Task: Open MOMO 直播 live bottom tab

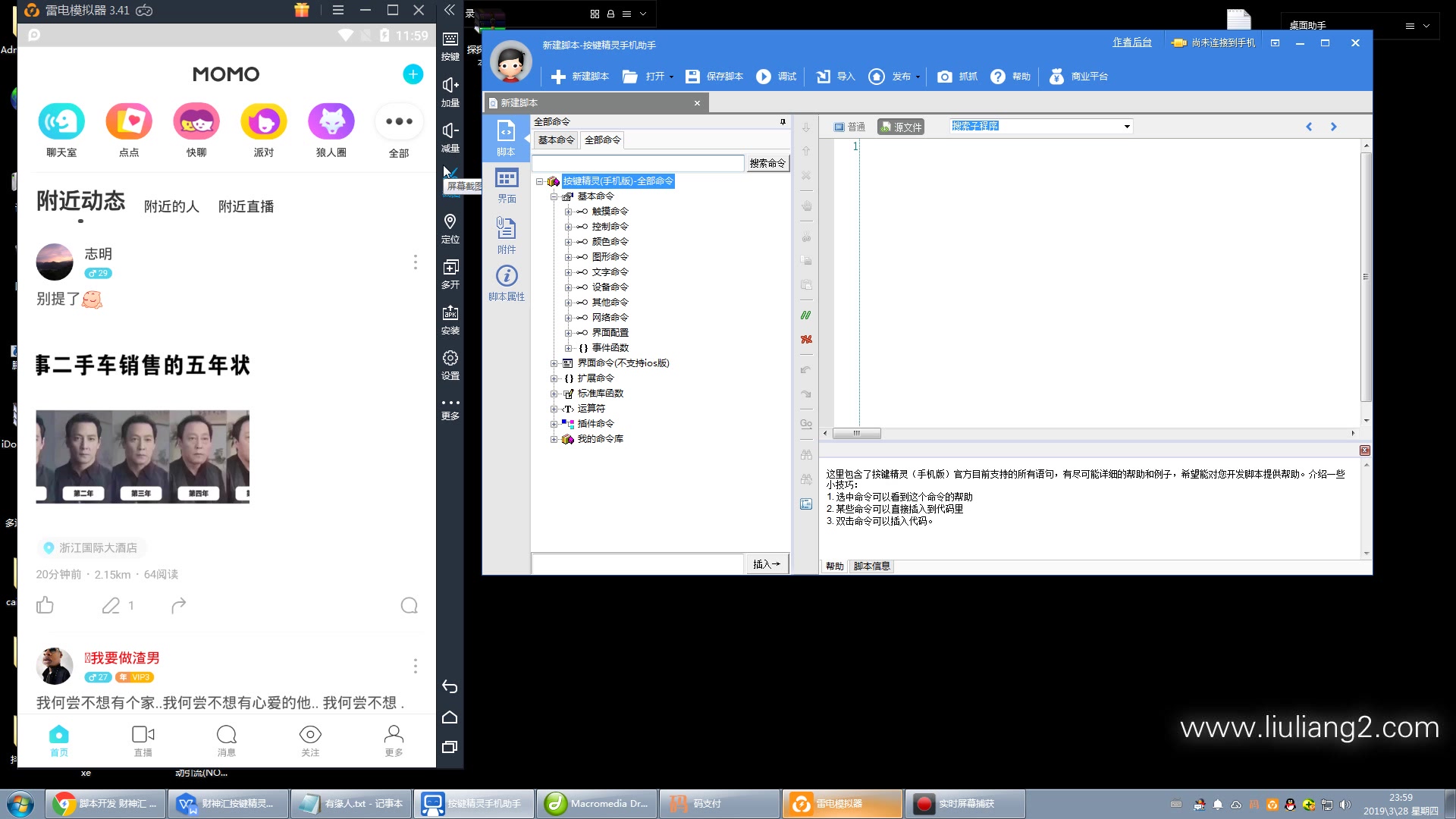Action: coord(143,740)
